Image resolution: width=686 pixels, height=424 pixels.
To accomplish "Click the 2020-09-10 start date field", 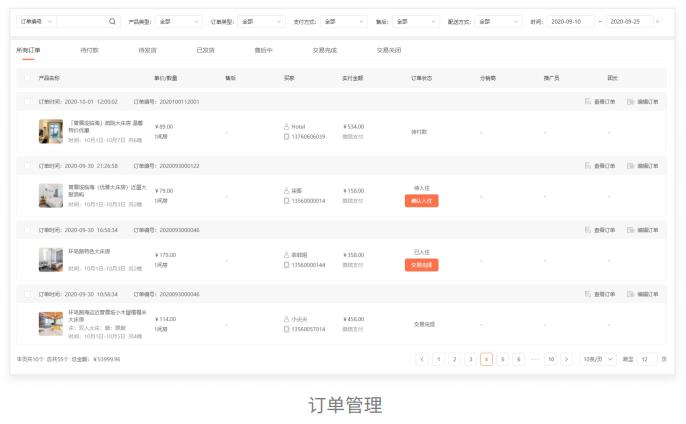I will click(x=570, y=21).
